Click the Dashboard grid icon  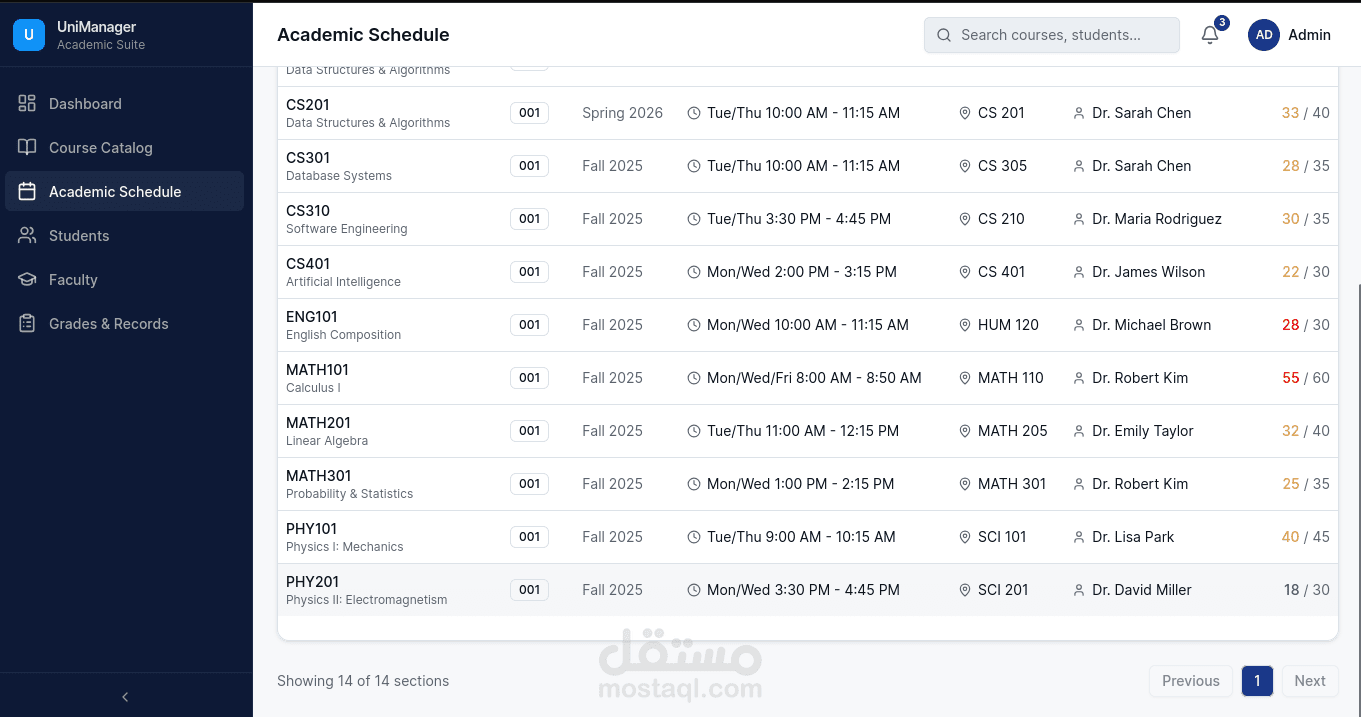pyautogui.click(x=27, y=104)
